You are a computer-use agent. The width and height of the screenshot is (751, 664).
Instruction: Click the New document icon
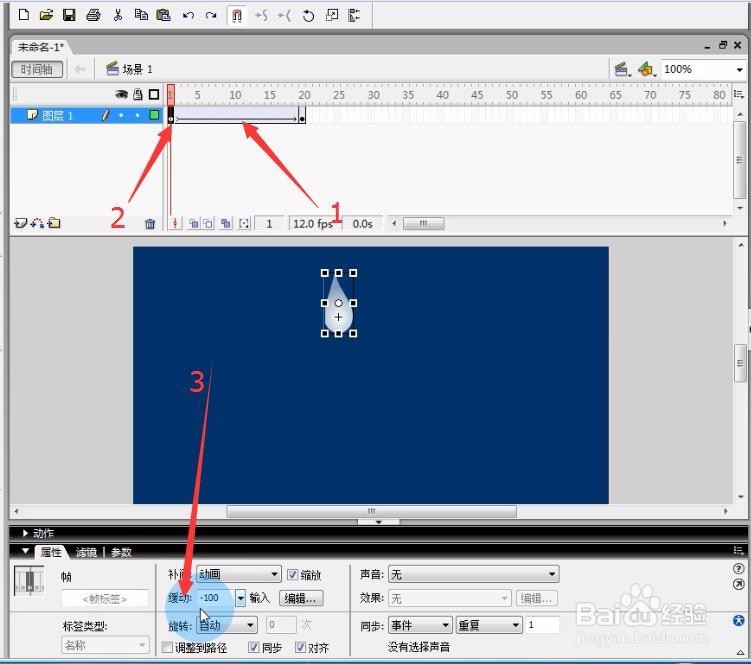(x=23, y=15)
